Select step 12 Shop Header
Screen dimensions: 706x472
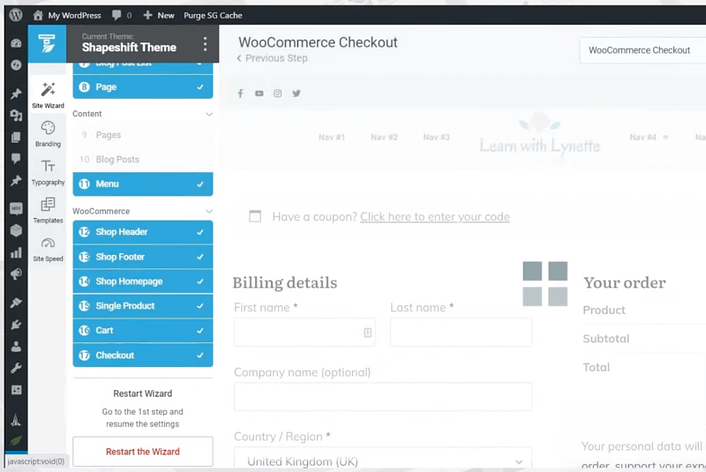tap(143, 232)
